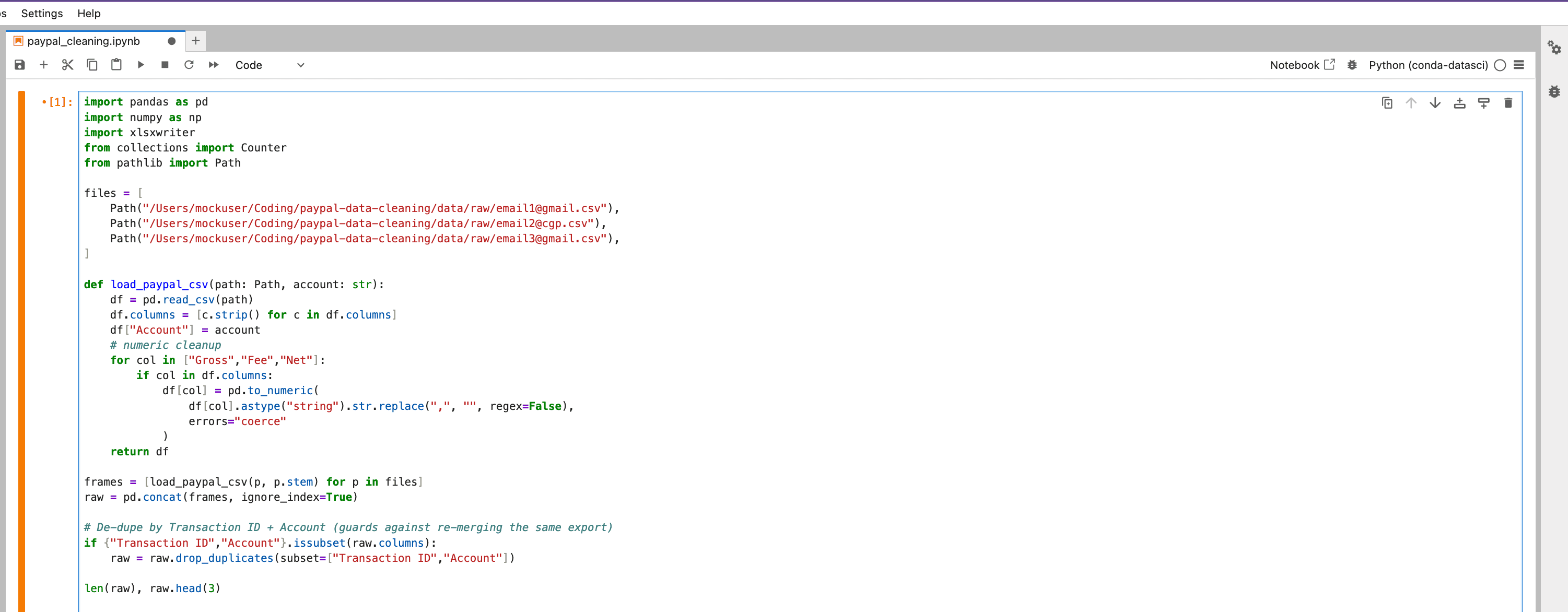Restart the kernel

[x=189, y=64]
